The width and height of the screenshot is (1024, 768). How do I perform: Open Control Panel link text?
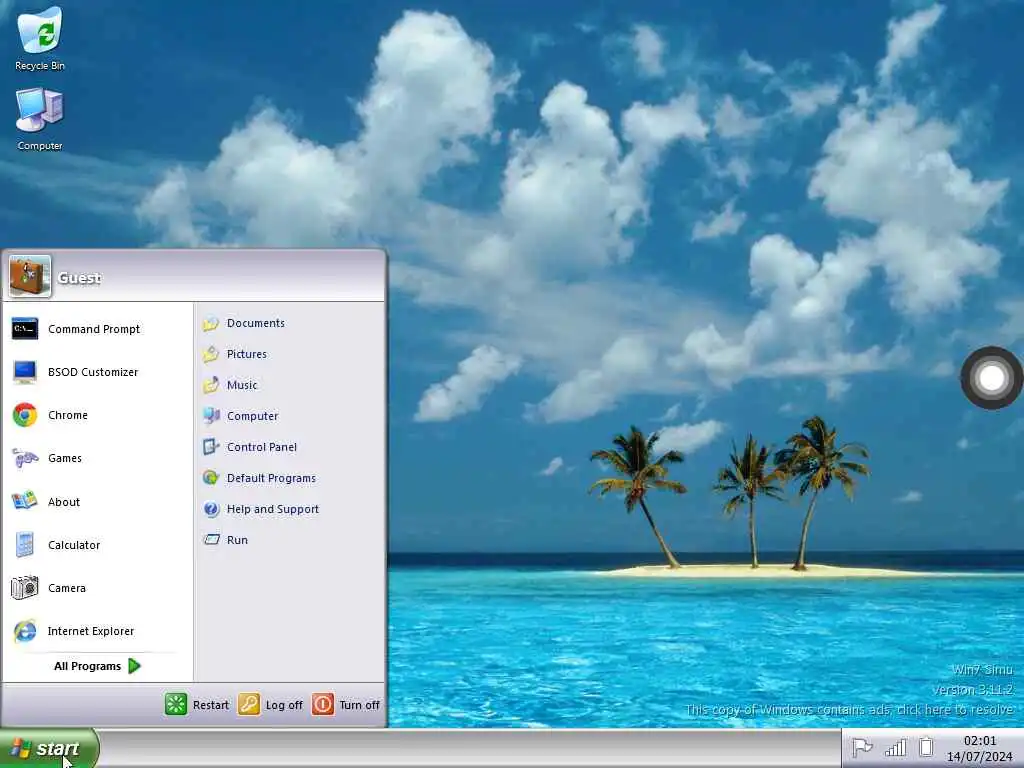pos(262,447)
